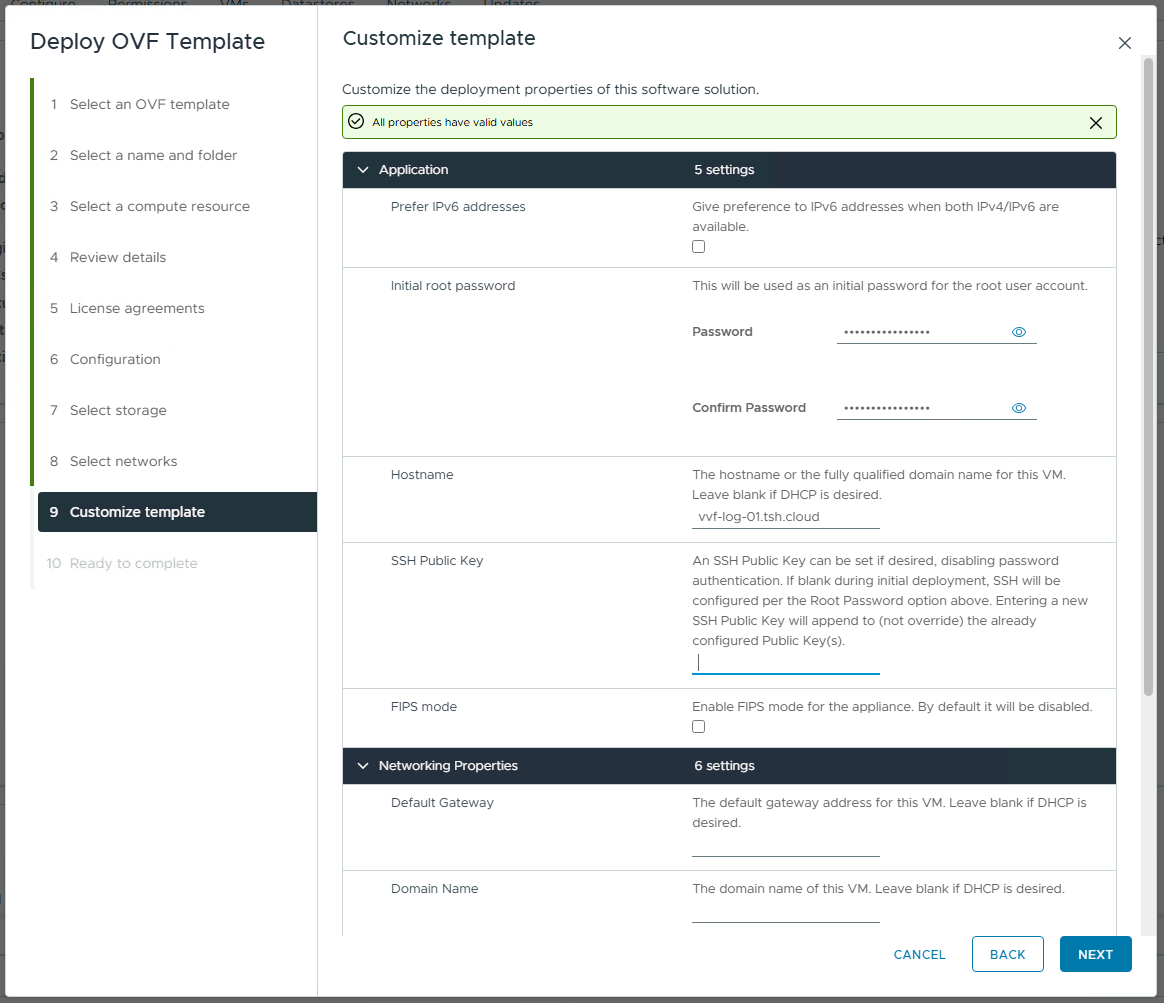
Task: Focus the SSH Public Key field
Action: pyautogui.click(x=785, y=662)
